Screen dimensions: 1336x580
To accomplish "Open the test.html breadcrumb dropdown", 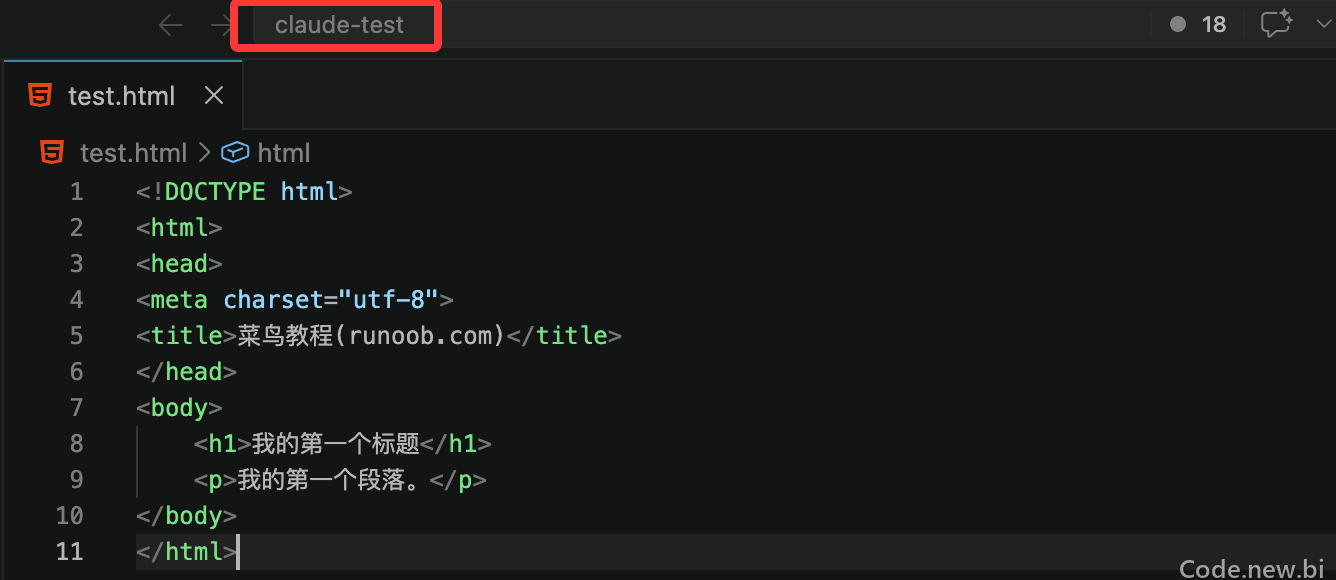I will pyautogui.click(x=133, y=153).
